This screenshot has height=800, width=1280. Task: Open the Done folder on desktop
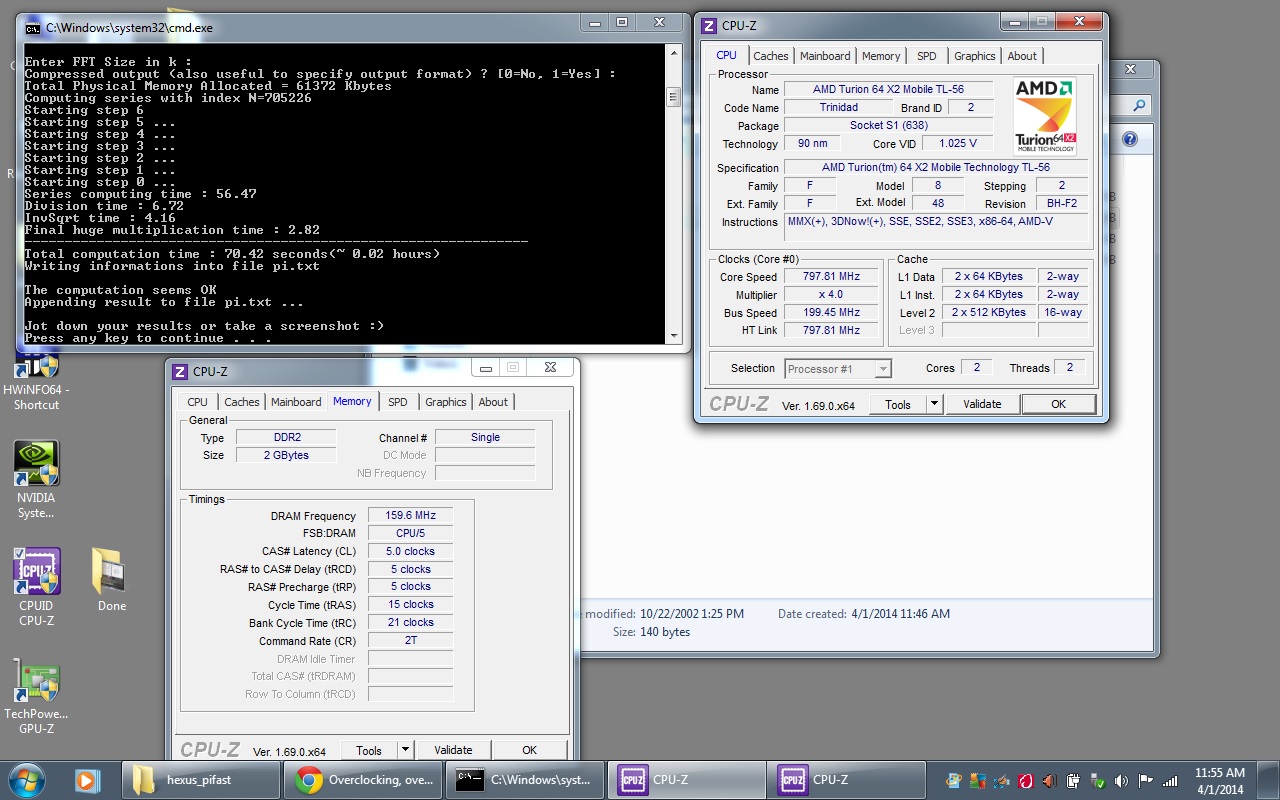112,580
